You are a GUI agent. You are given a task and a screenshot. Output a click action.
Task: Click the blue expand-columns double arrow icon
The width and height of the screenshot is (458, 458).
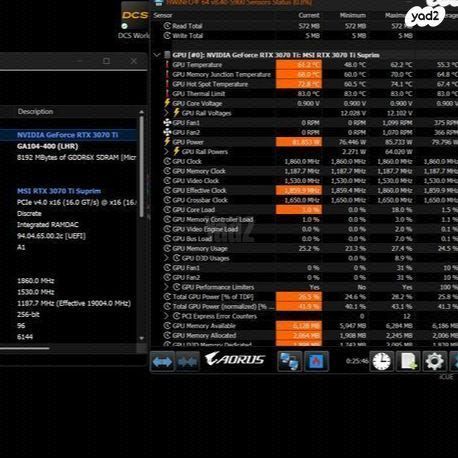point(162,361)
